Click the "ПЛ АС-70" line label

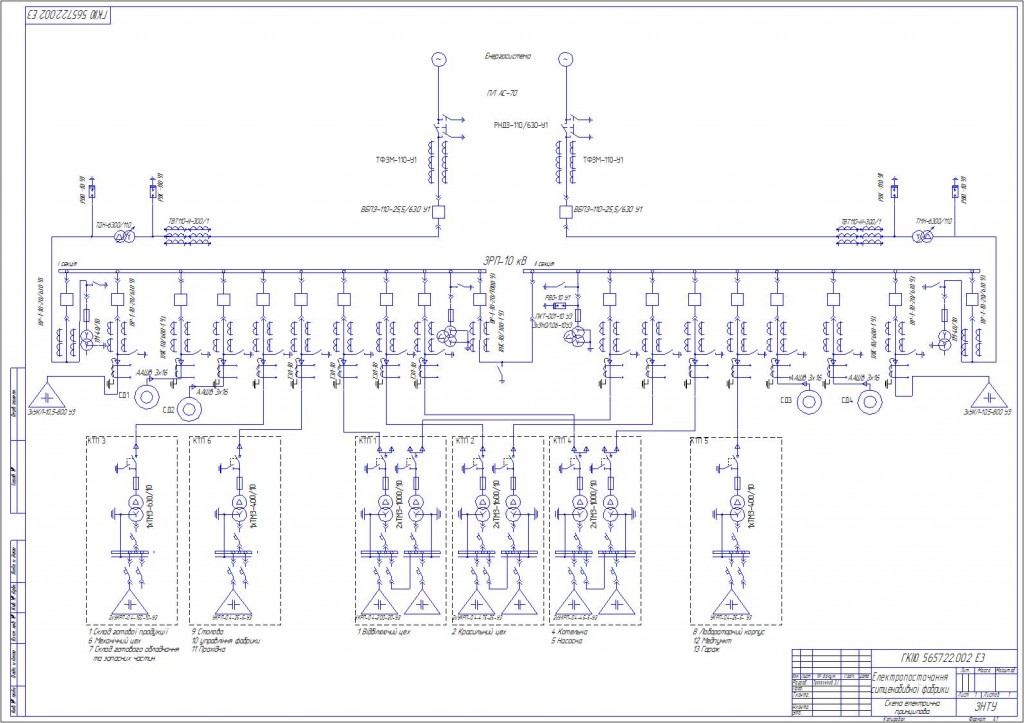(x=502, y=93)
